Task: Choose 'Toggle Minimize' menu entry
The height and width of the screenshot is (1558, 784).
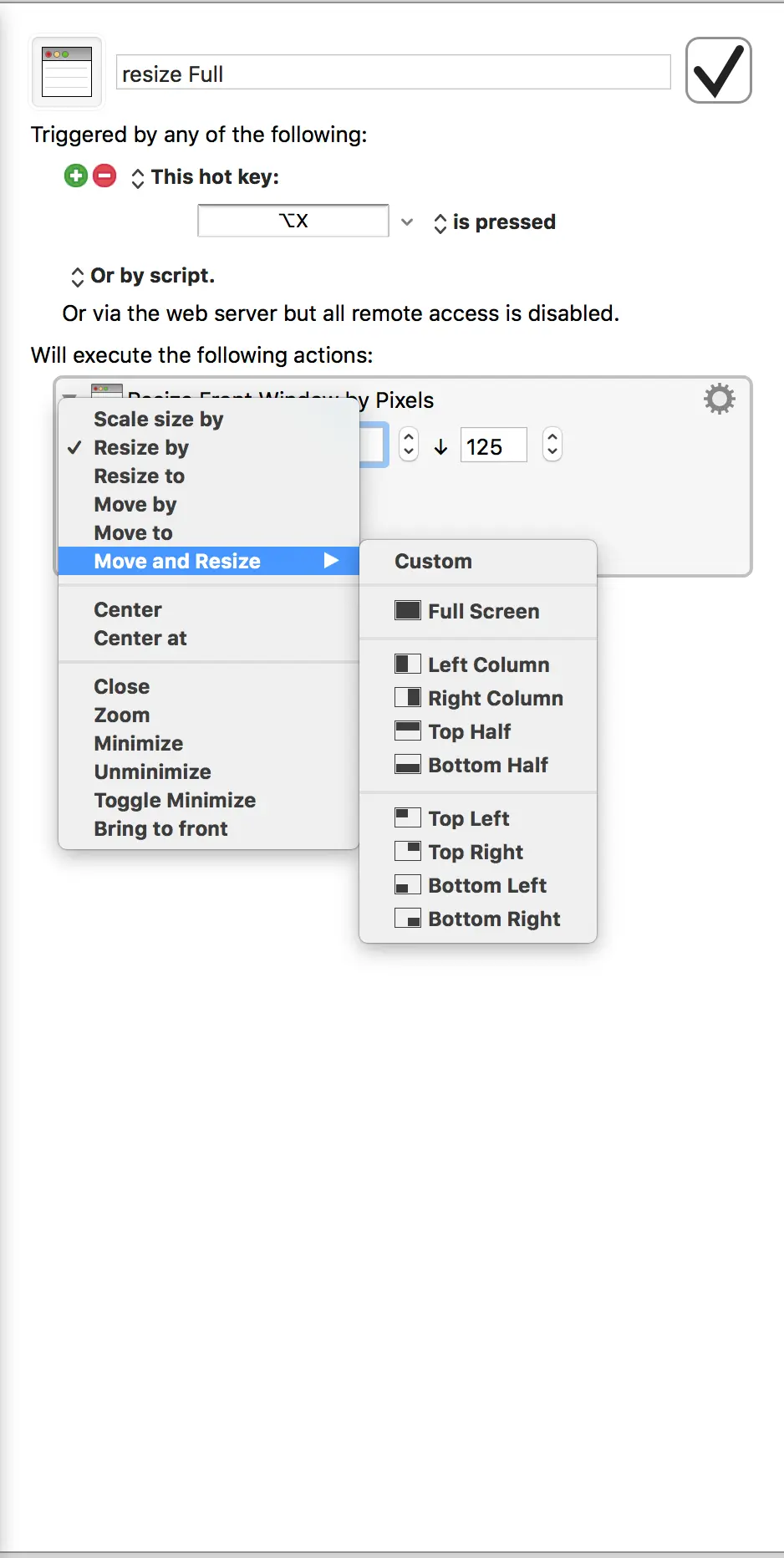Action: [175, 801]
